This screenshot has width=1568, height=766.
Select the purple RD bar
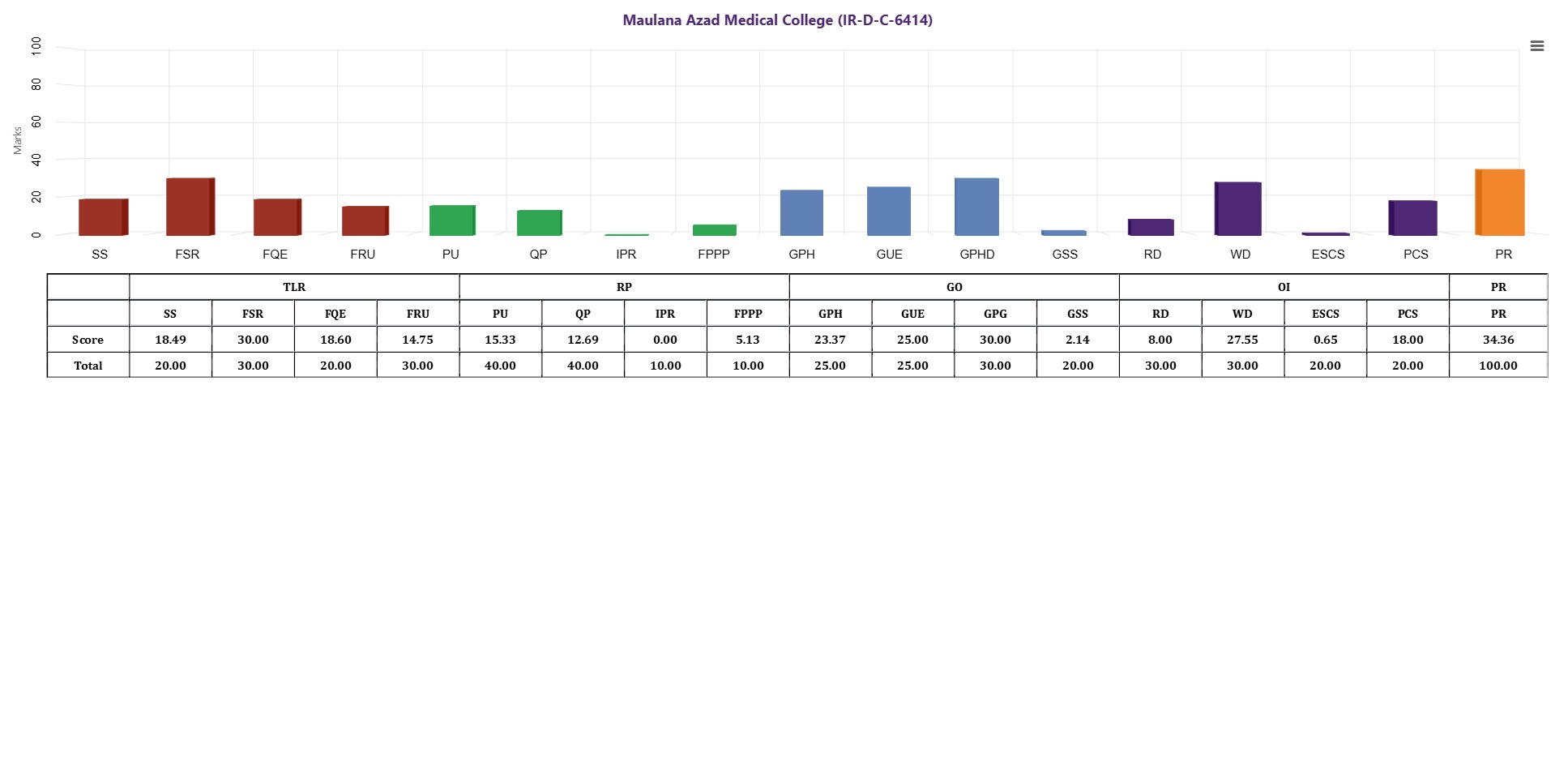tap(1151, 227)
